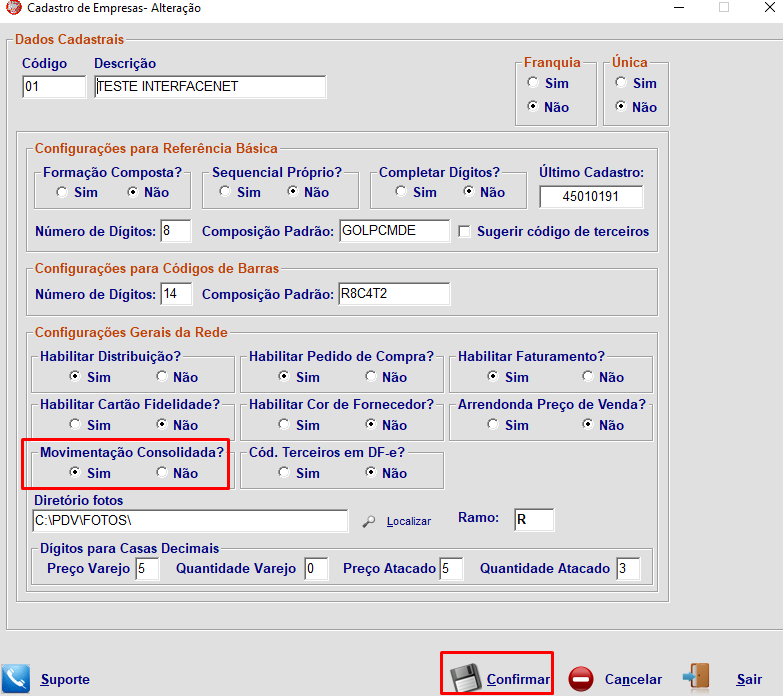
Task: Exit using the Sair button
Action: pyautogui.click(x=749, y=679)
